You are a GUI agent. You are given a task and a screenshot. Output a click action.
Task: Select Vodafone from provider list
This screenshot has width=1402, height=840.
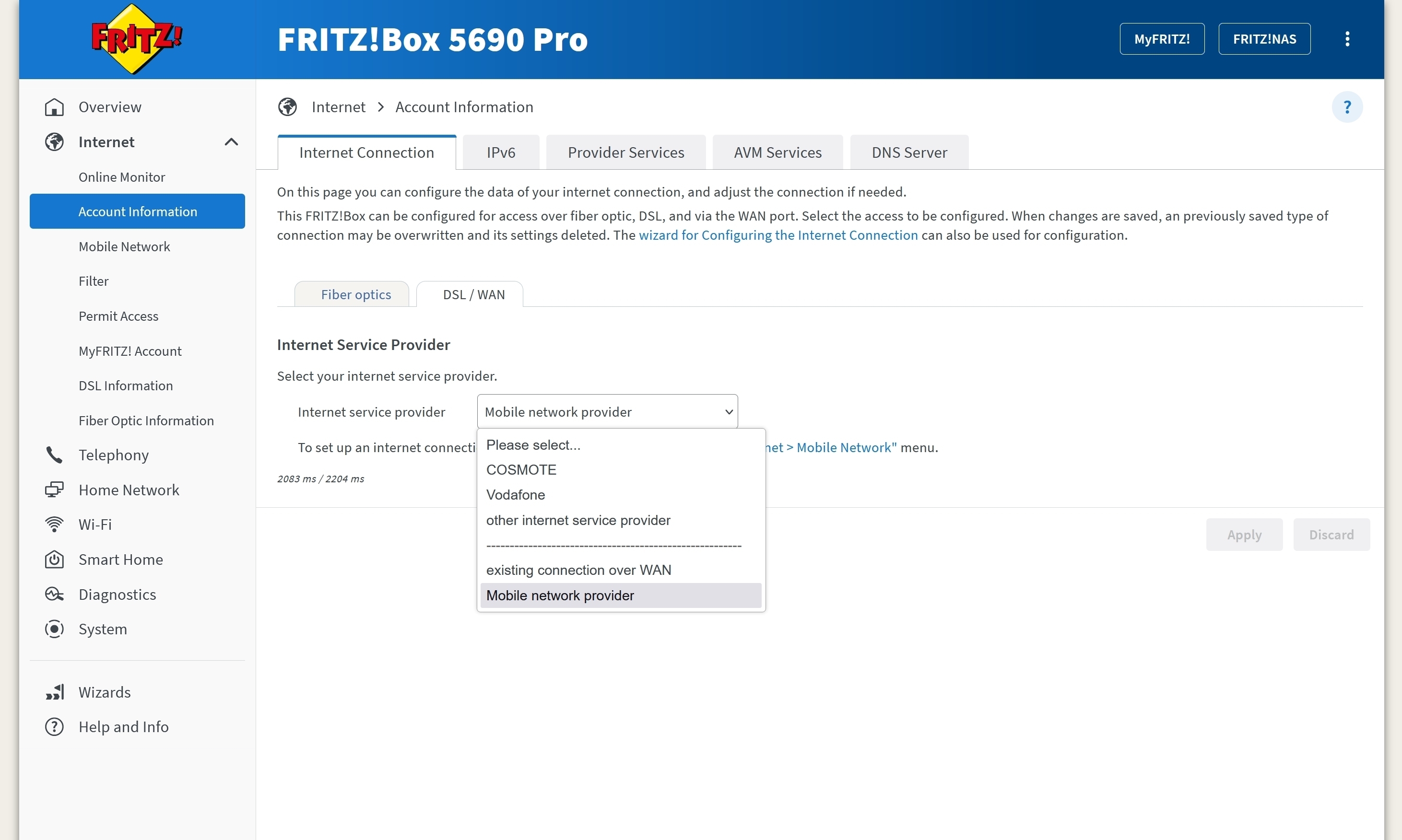[621, 495]
